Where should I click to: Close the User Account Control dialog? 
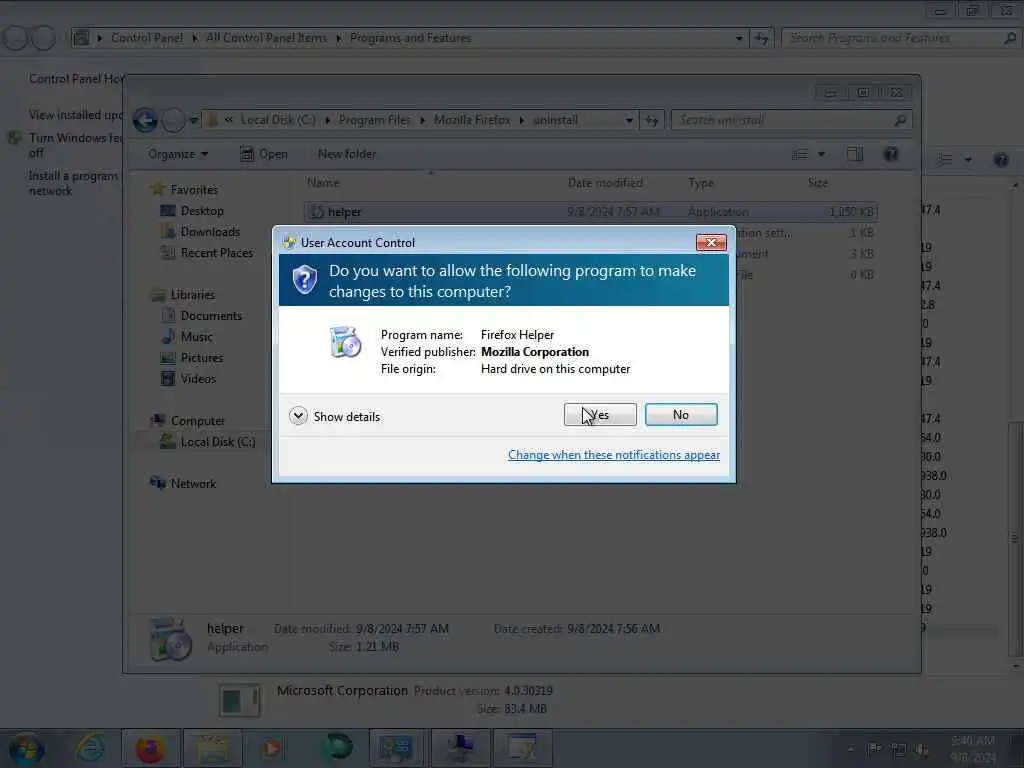pyautogui.click(x=711, y=242)
